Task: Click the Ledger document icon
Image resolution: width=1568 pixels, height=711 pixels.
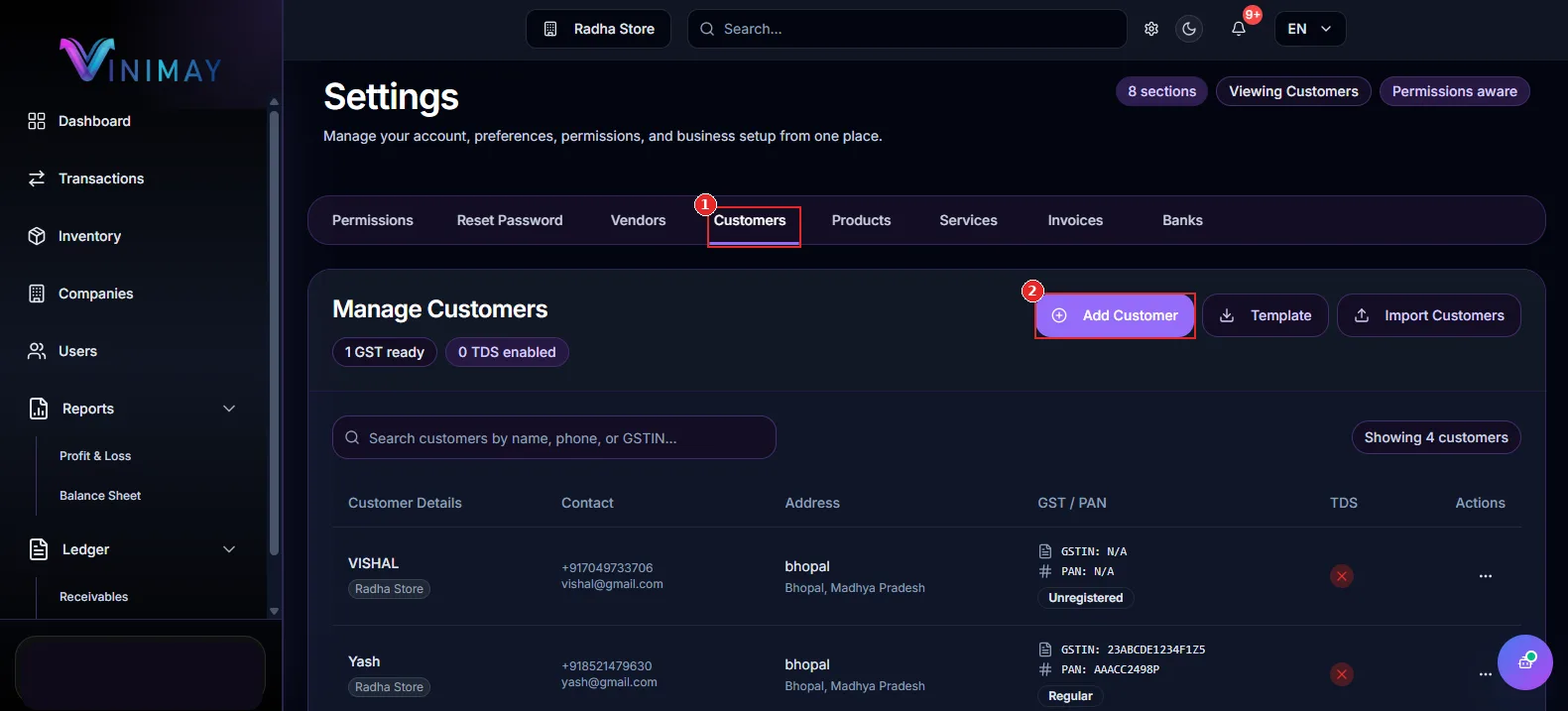Action: tap(39, 549)
